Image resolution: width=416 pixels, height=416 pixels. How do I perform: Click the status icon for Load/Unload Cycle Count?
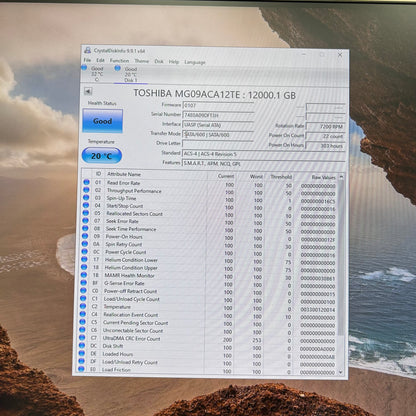83,298
